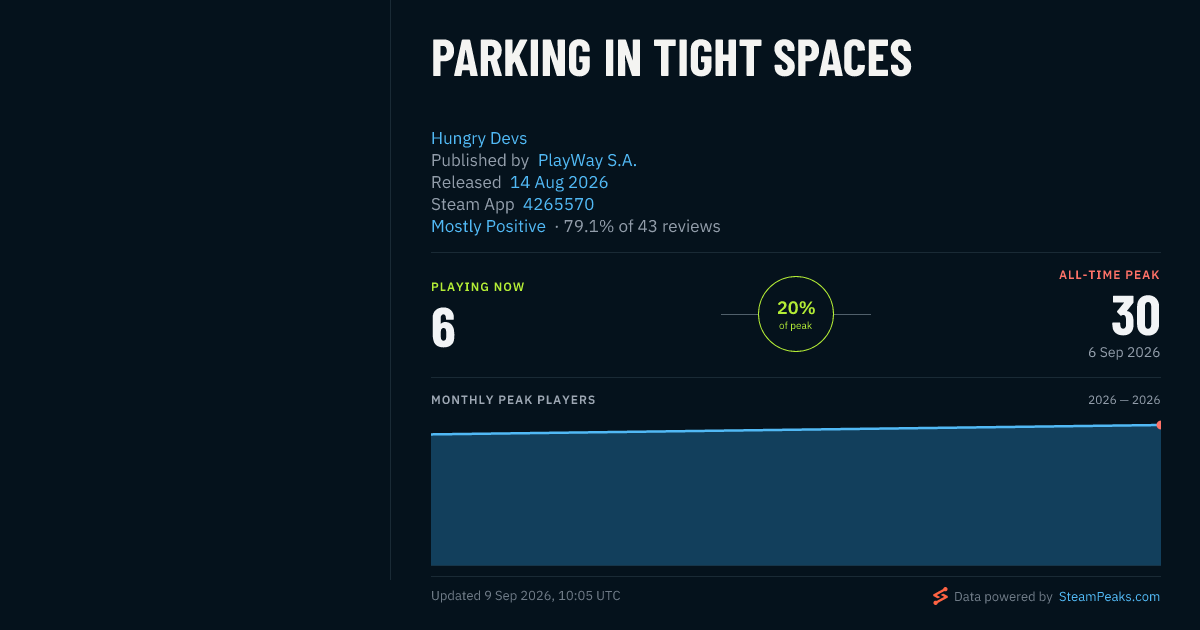The width and height of the screenshot is (1200, 630).
Task: Click the red peak marker on chart
Action: point(1158,425)
